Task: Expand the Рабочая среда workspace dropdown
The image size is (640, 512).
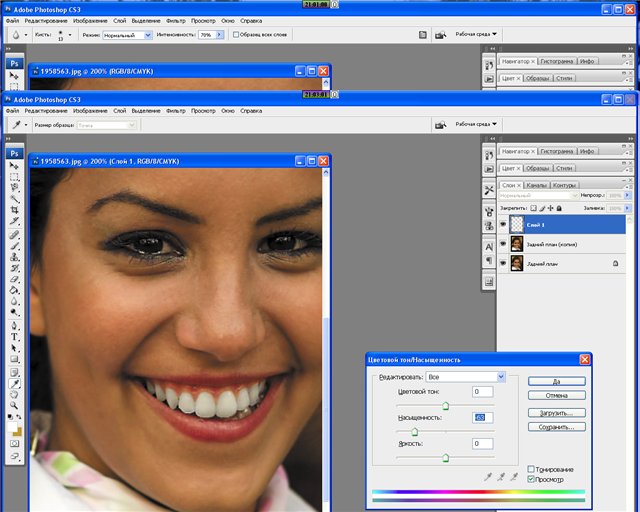Action: [x=477, y=124]
